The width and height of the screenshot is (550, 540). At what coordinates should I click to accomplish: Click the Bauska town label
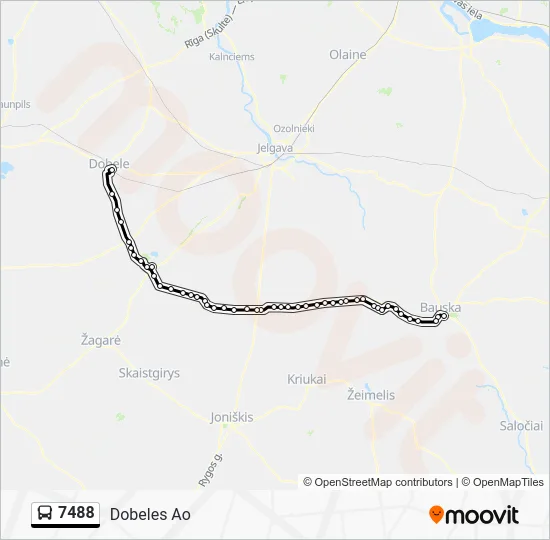(441, 307)
